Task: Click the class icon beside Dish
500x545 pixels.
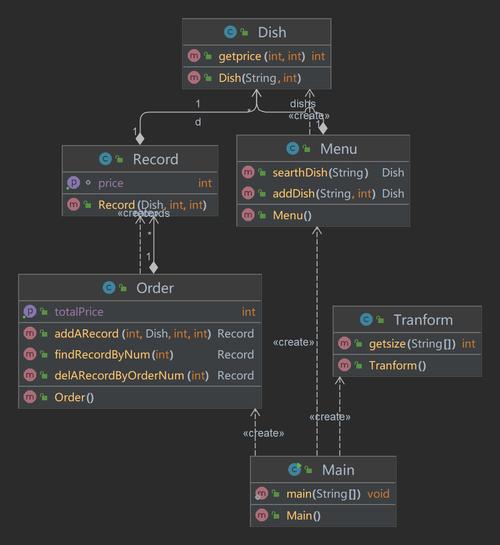Action: [230, 32]
